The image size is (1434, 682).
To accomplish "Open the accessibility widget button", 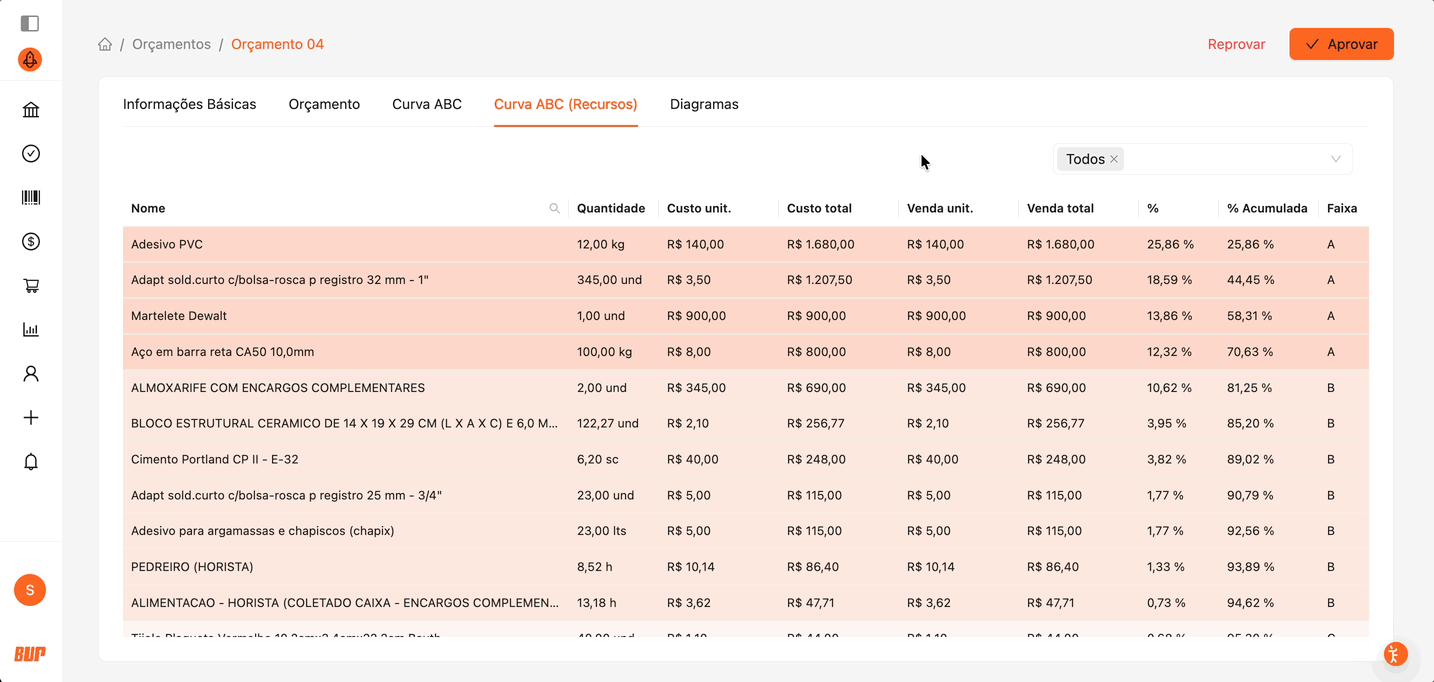I will tap(1395, 655).
